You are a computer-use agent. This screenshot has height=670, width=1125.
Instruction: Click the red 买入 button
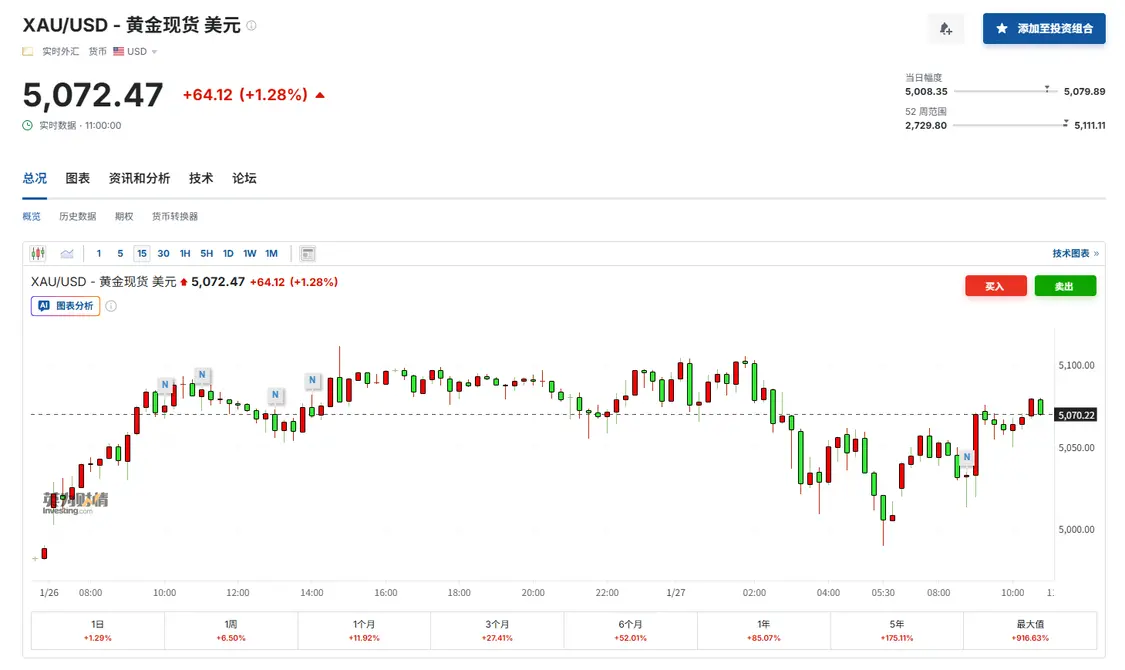(995, 286)
